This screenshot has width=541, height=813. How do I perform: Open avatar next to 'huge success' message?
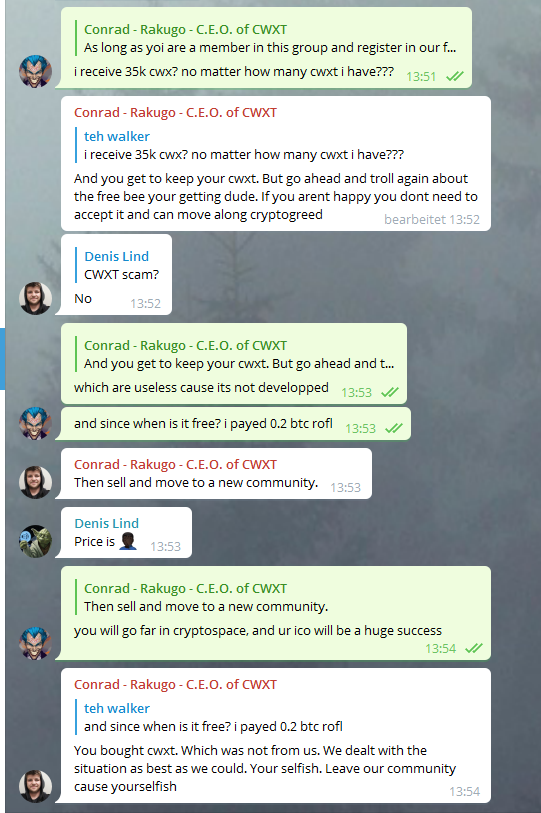tap(35, 643)
